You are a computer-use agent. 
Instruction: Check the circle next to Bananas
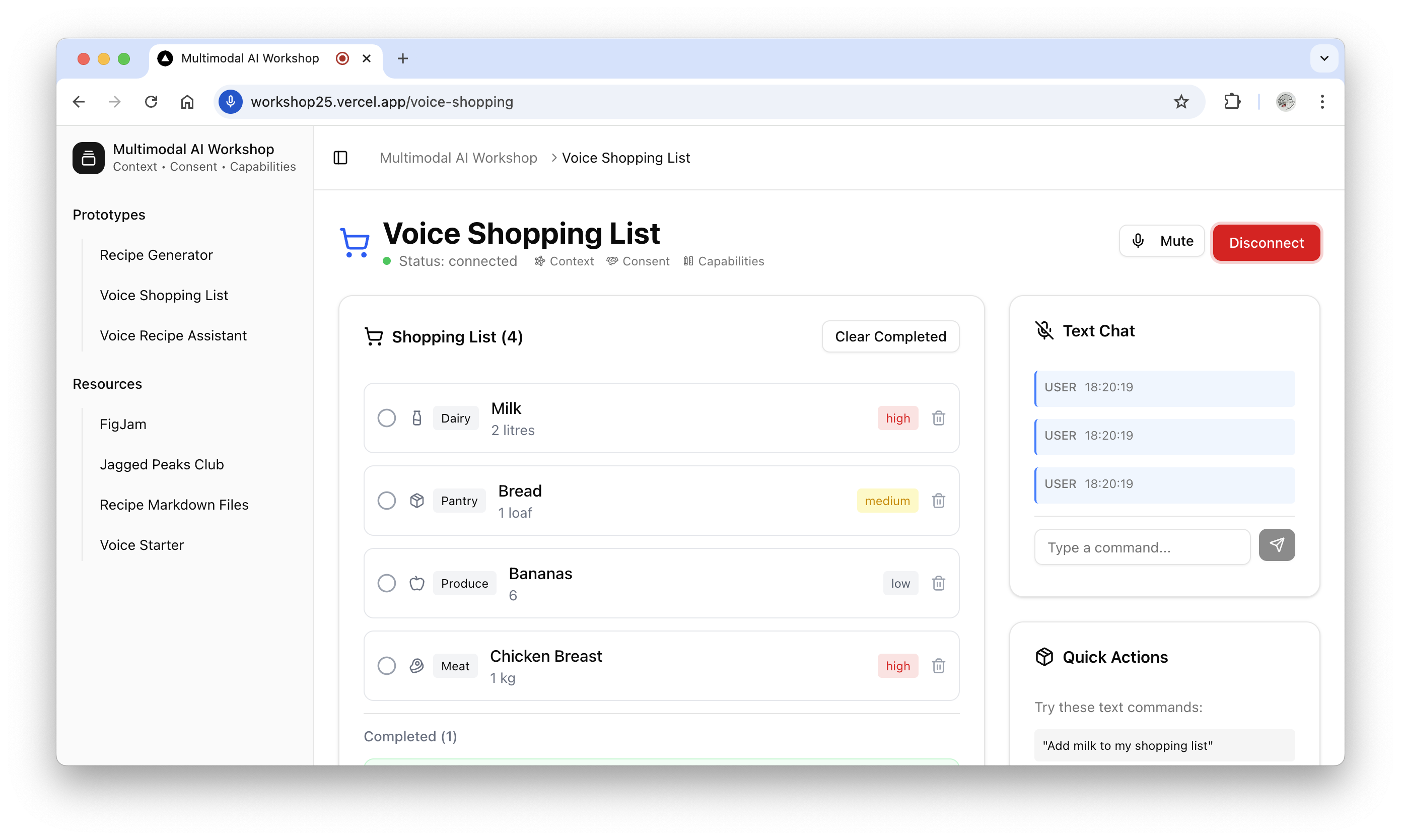click(387, 583)
